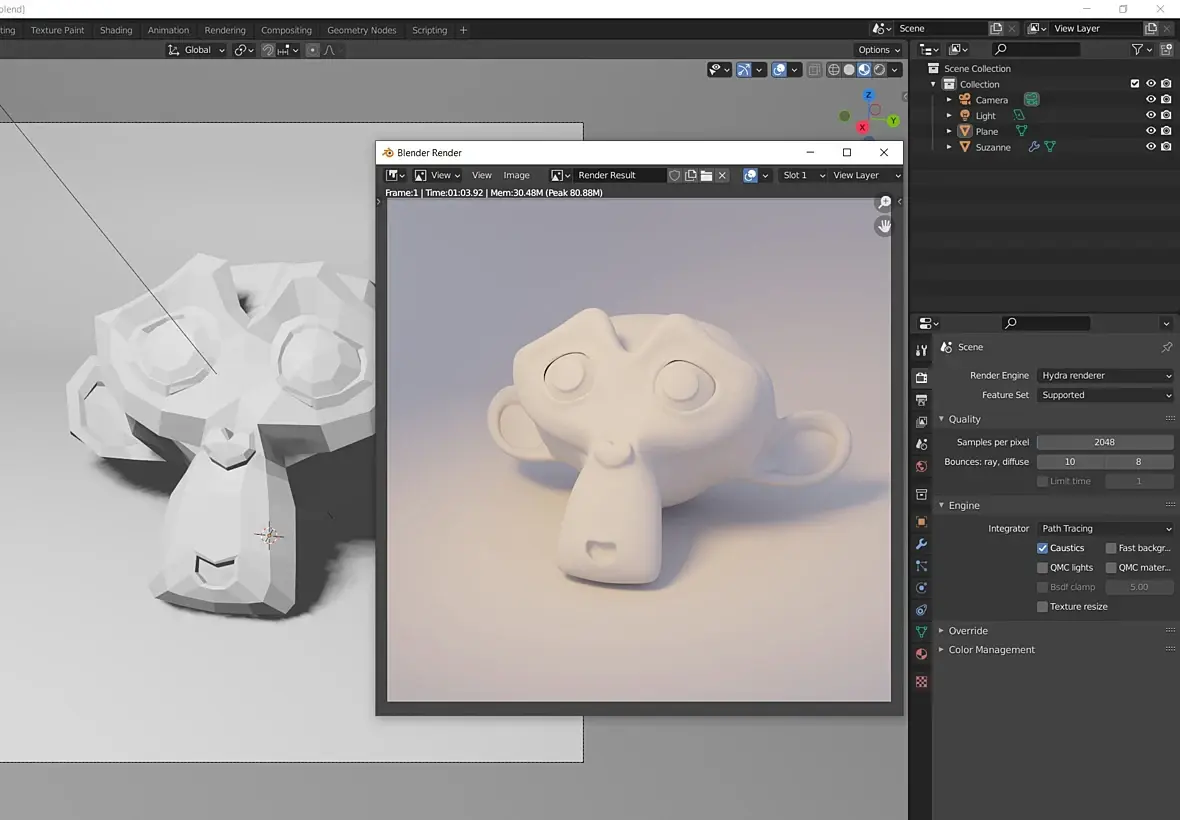Open the Integrator Path Tracing dropdown
This screenshot has width=1180, height=820.
[x=1105, y=529]
